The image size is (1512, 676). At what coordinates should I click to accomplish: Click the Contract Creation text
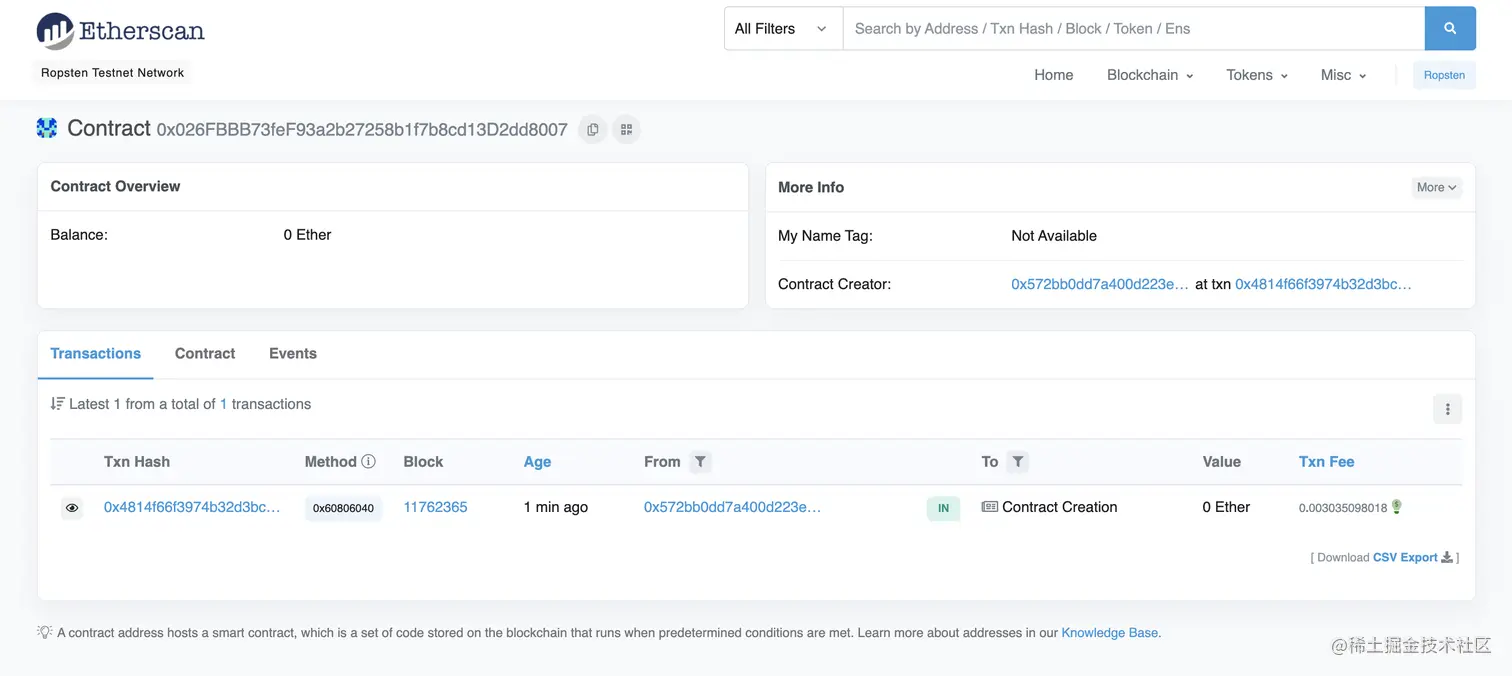coord(1060,507)
